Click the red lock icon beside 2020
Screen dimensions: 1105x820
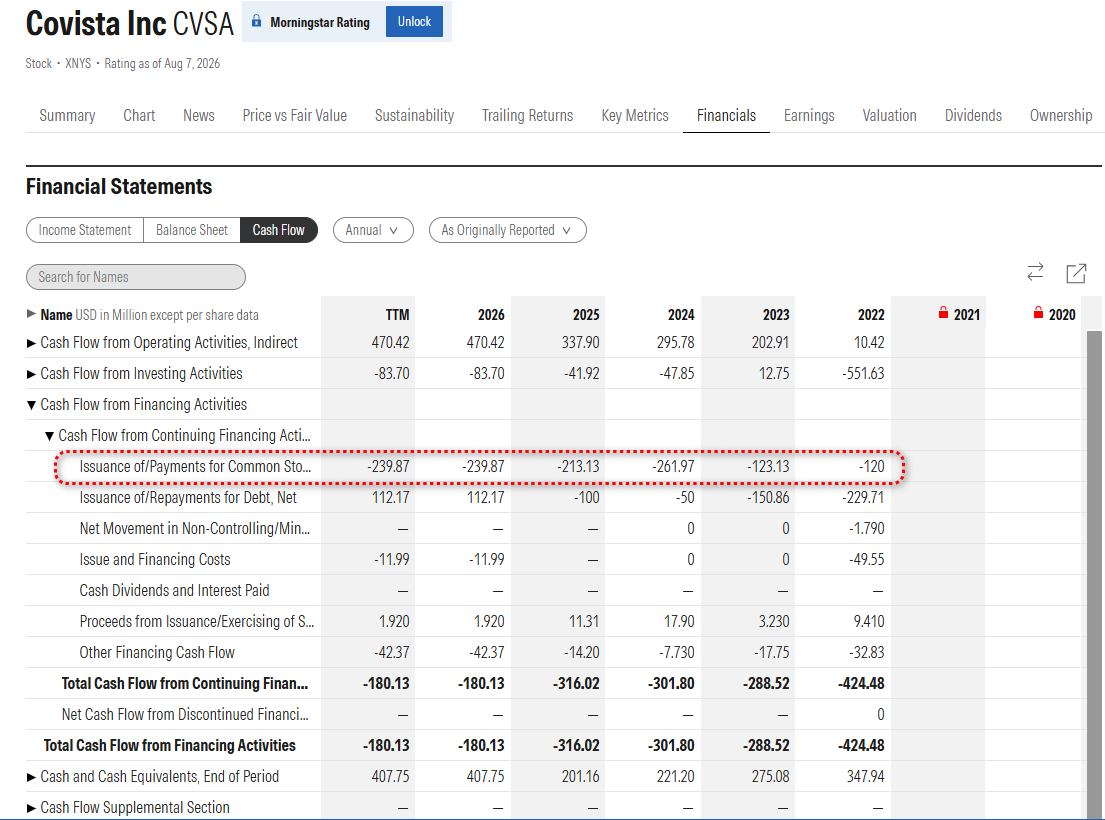[1038, 313]
